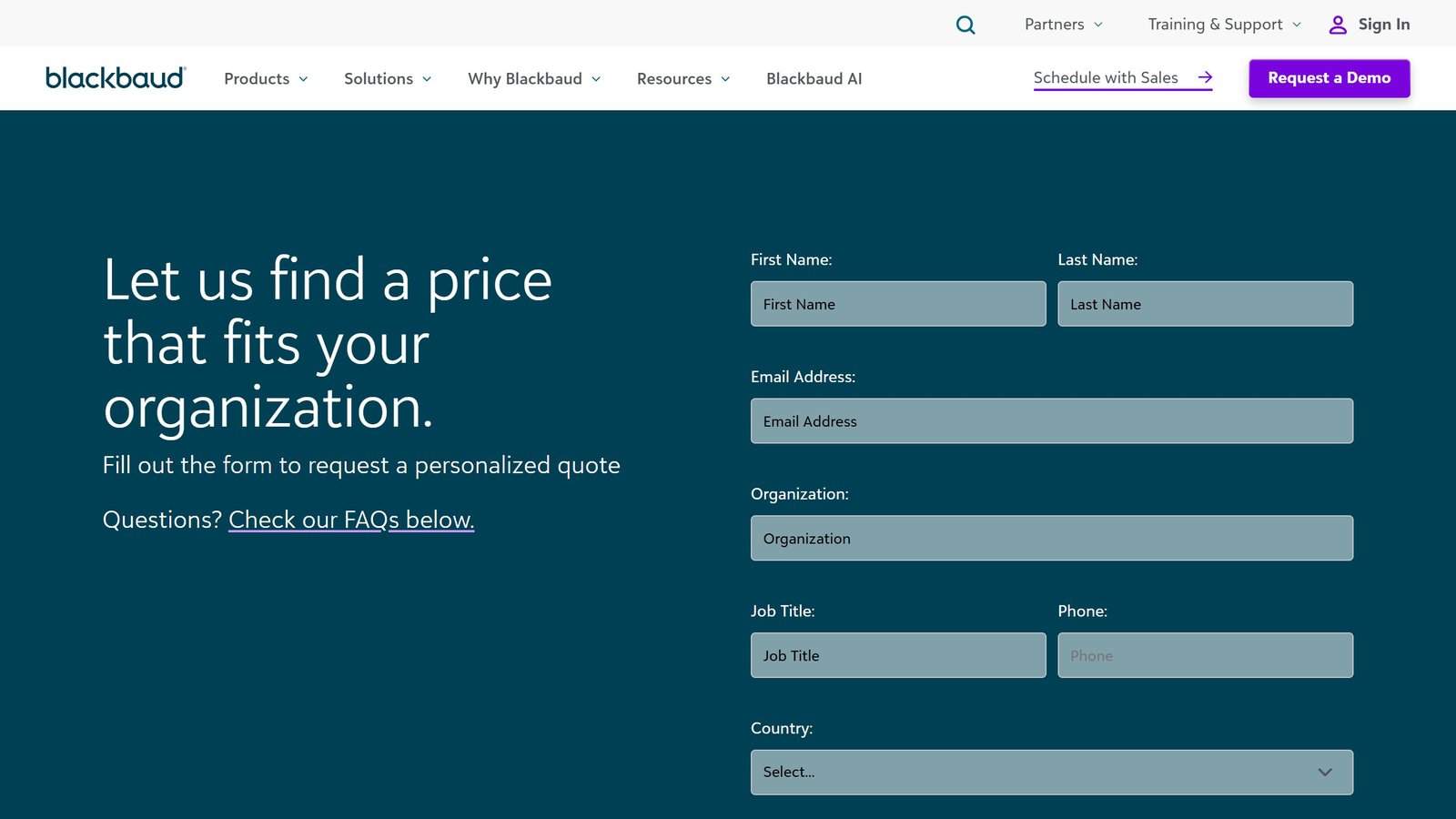Screen dimensions: 1456x819
Task: Expand the Resources navigation menu
Action: (683, 78)
